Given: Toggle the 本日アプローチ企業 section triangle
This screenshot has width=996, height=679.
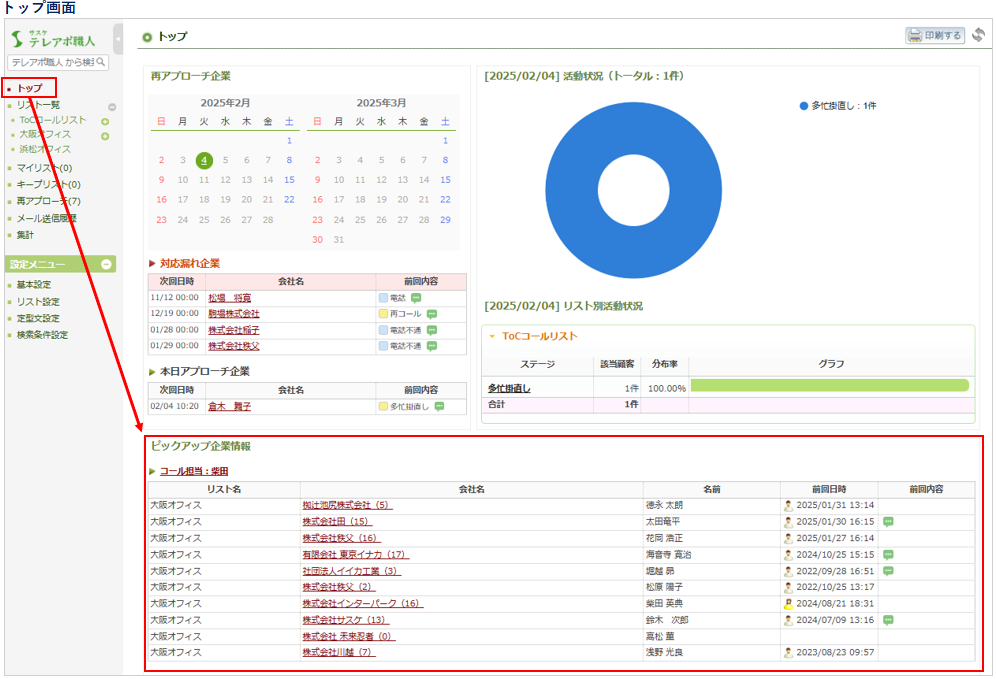Looking at the screenshot, I should point(152,372).
